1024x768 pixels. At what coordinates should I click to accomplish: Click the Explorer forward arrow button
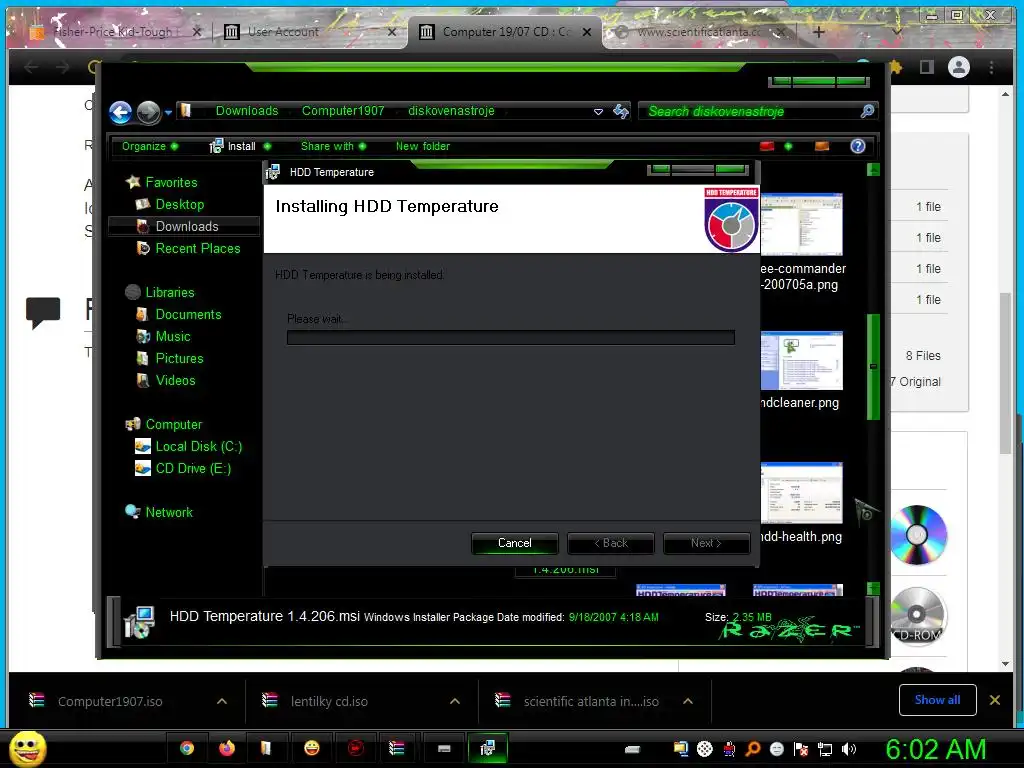pyautogui.click(x=148, y=112)
